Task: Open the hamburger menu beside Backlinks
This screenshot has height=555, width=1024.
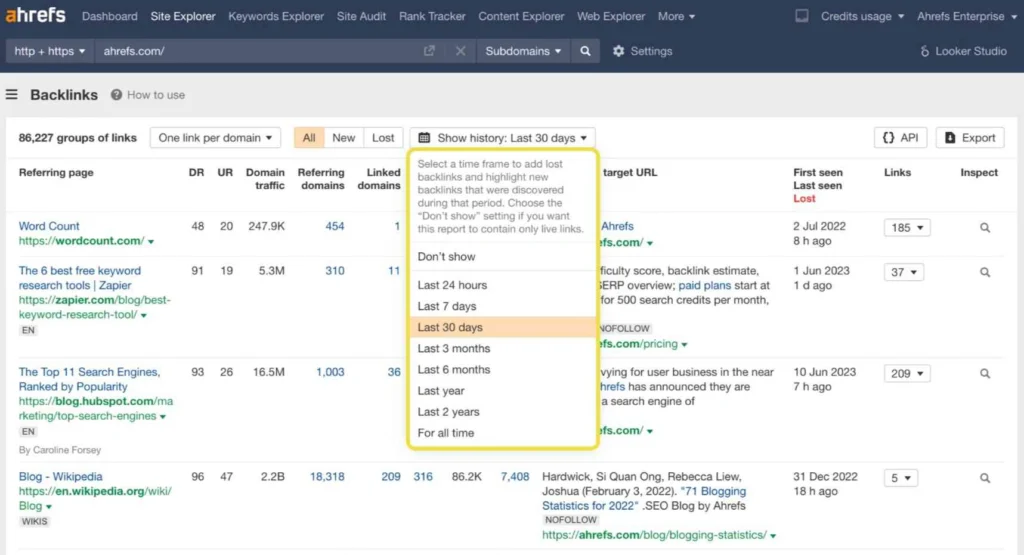Action: tap(12, 95)
